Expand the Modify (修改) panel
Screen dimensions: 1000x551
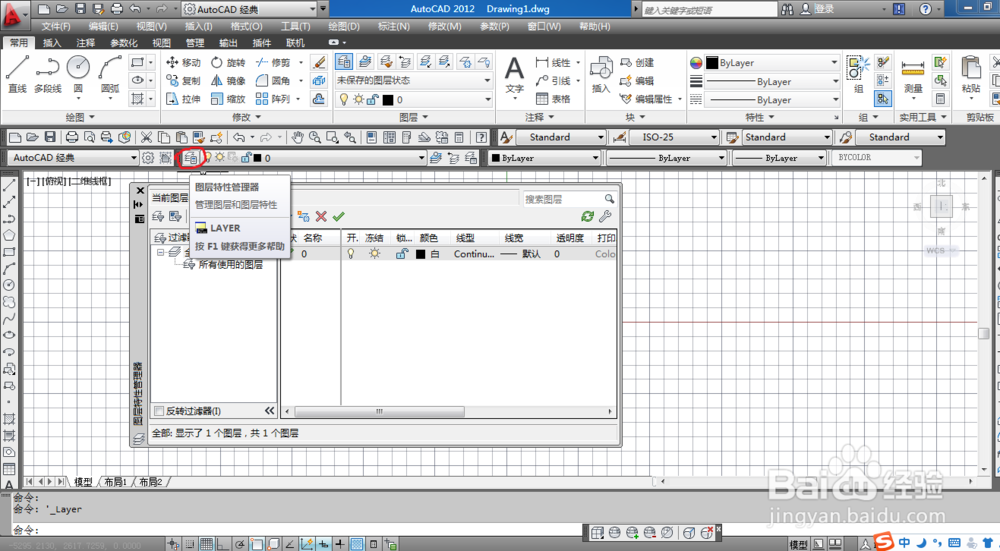click(x=246, y=117)
